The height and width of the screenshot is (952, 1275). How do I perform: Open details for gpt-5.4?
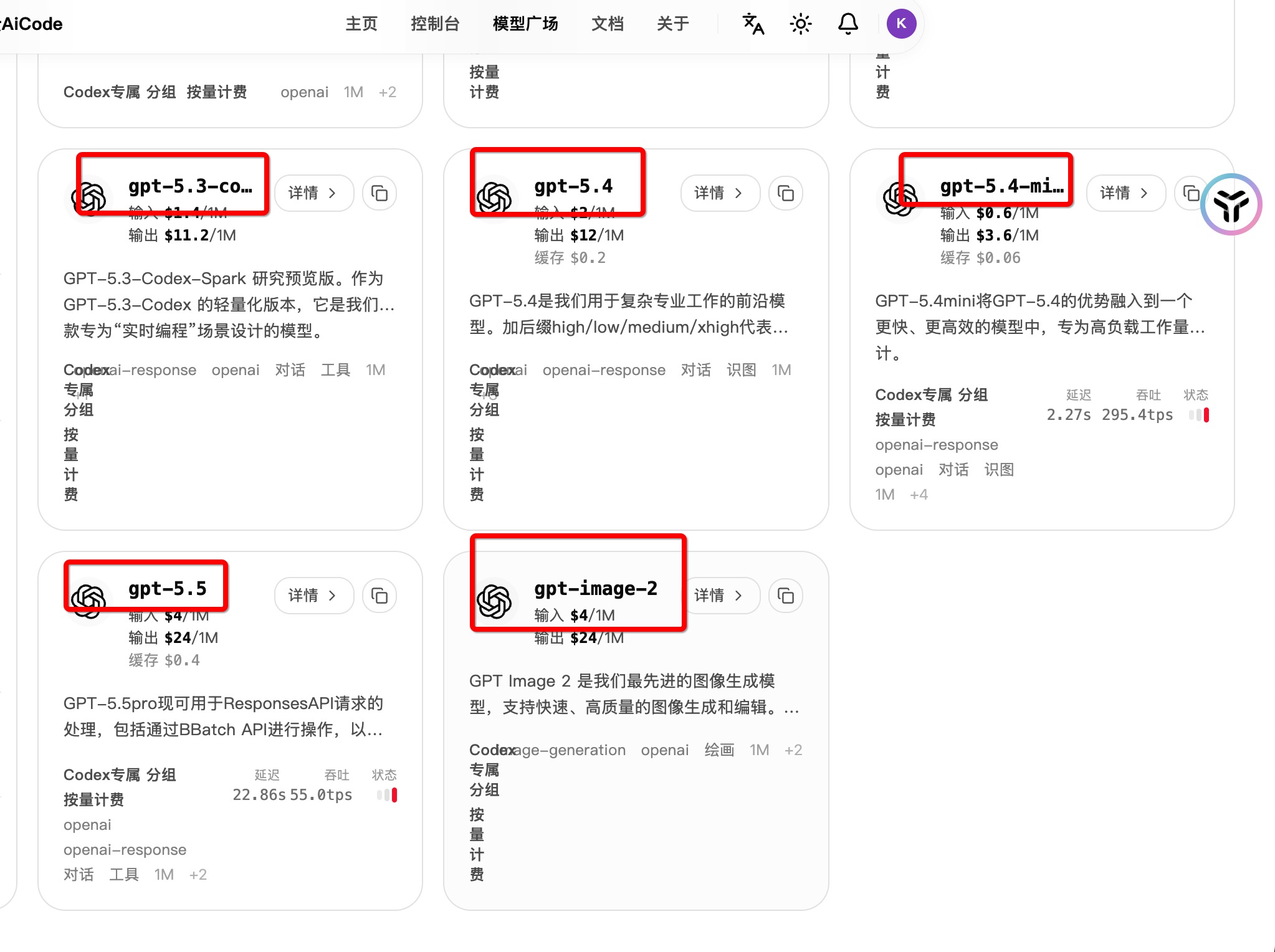click(x=720, y=193)
